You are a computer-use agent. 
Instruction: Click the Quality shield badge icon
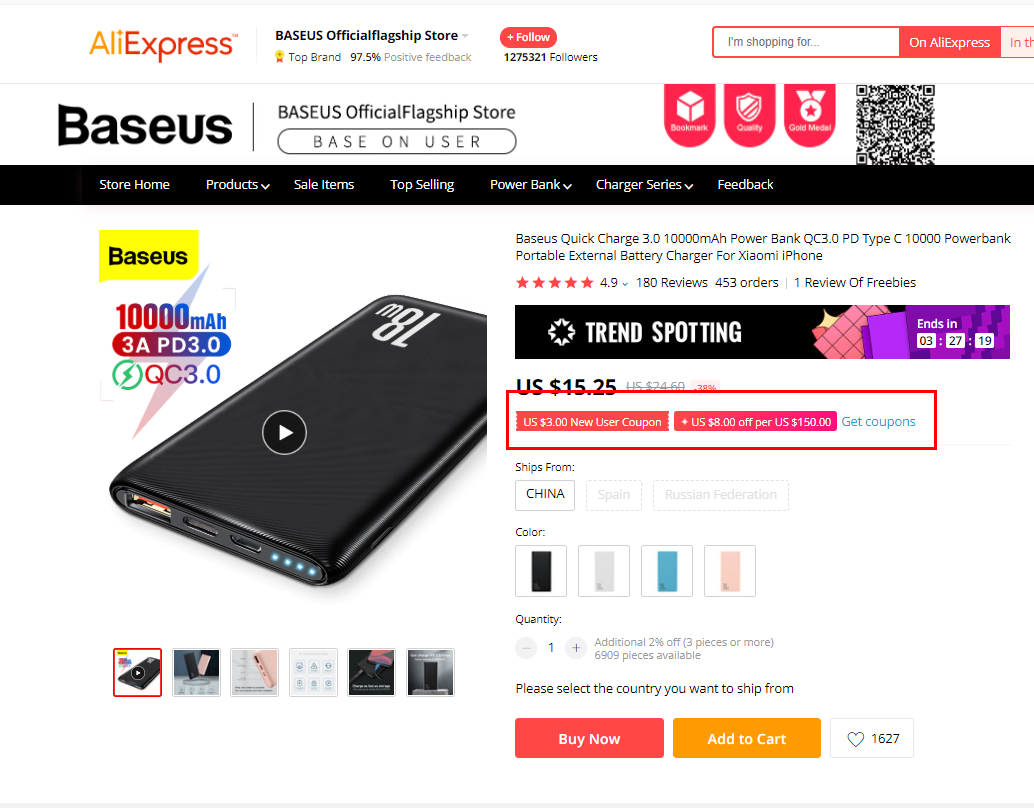pyautogui.click(x=749, y=114)
